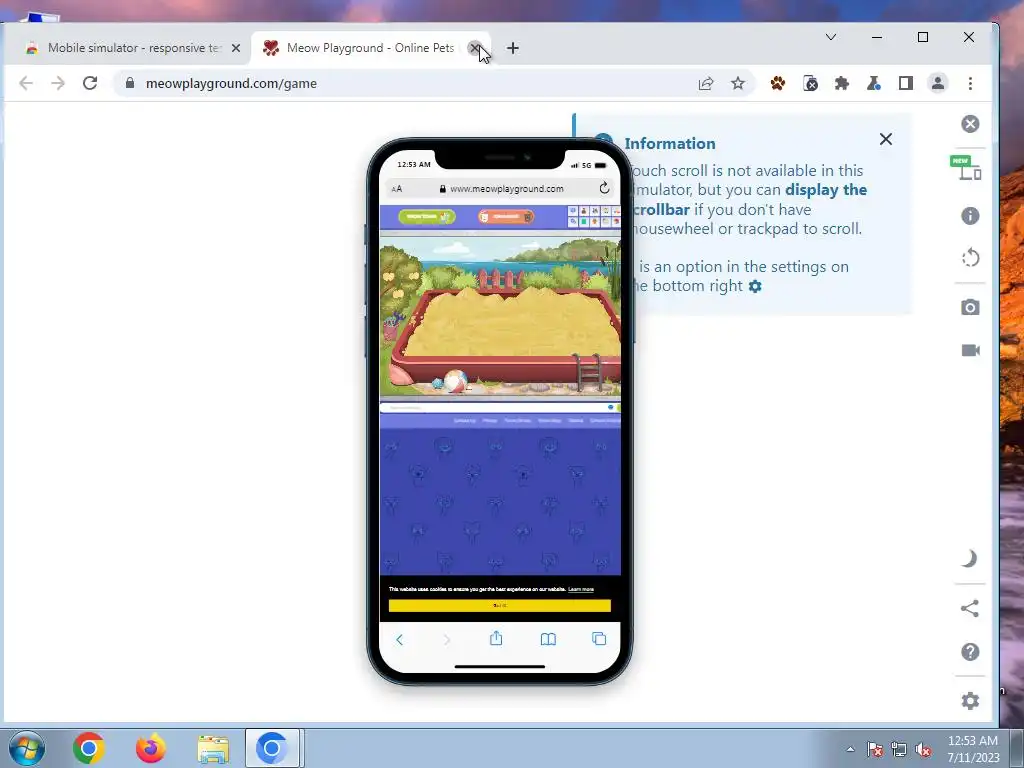The image size is (1024, 768).
Task: Open the Chrome Labs flask icon
Action: [x=874, y=83]
